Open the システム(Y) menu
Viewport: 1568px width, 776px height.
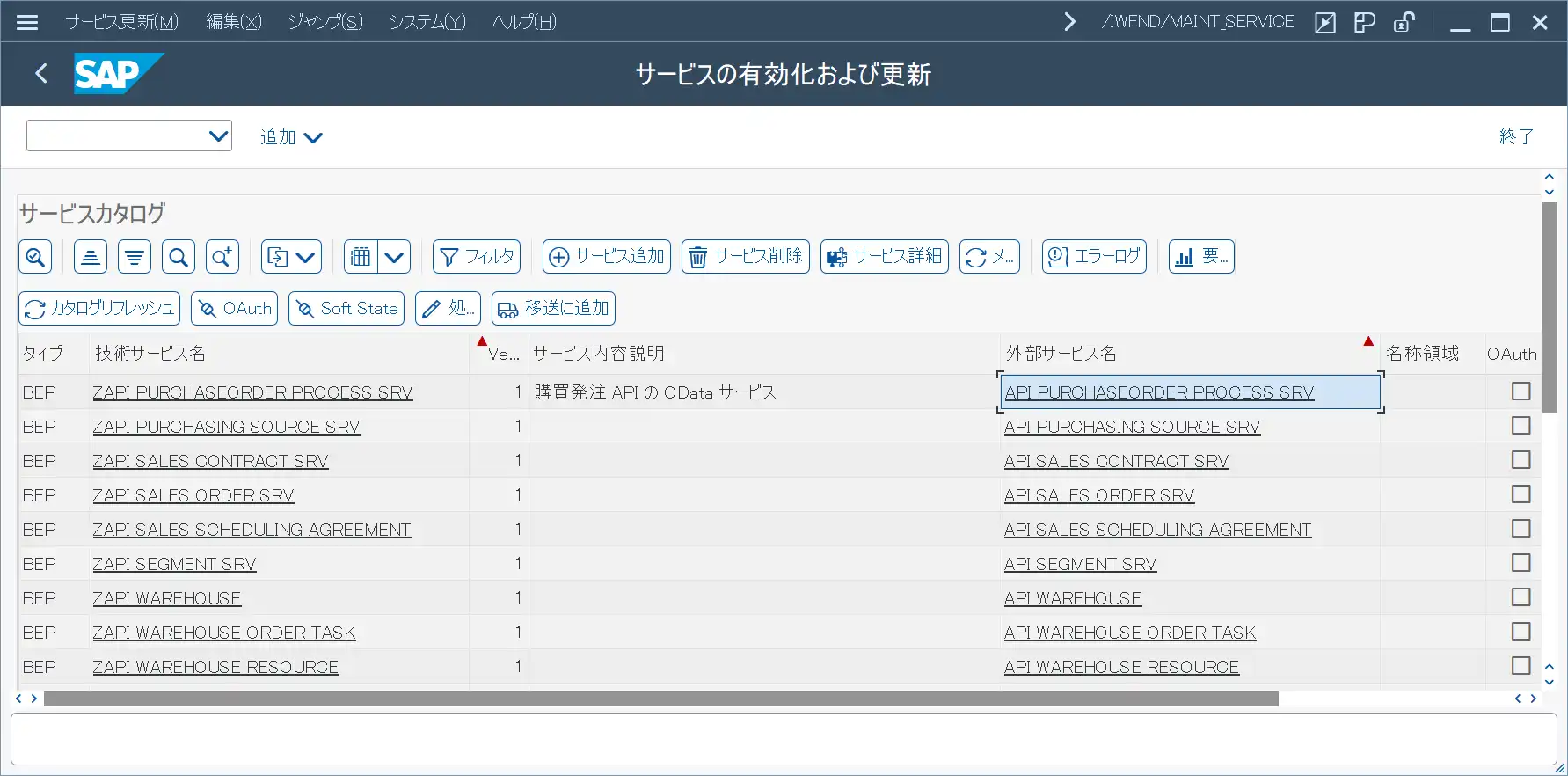tap(427, 22)
